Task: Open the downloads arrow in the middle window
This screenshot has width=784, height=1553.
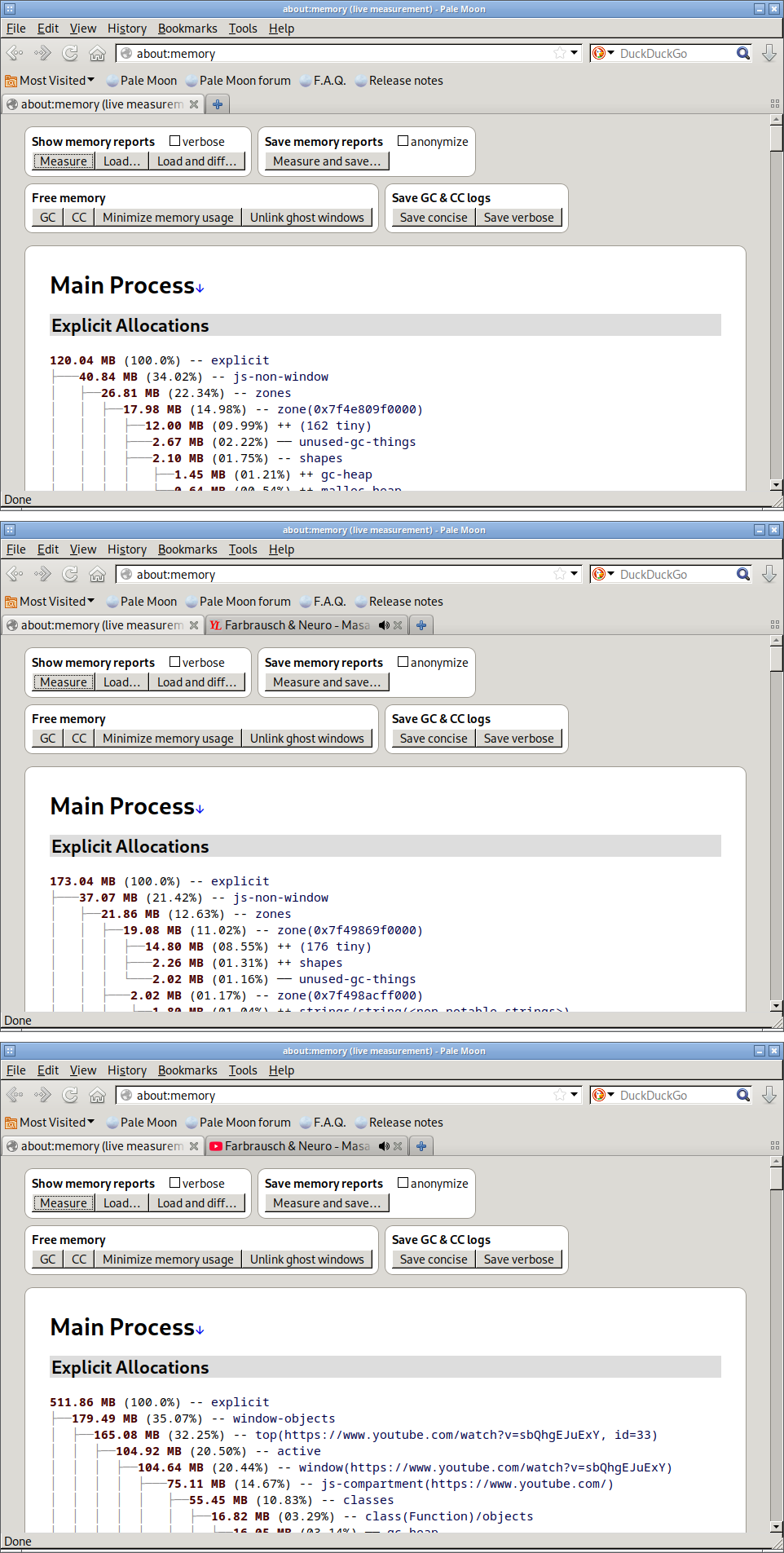Action: click(x=769, y=574)
